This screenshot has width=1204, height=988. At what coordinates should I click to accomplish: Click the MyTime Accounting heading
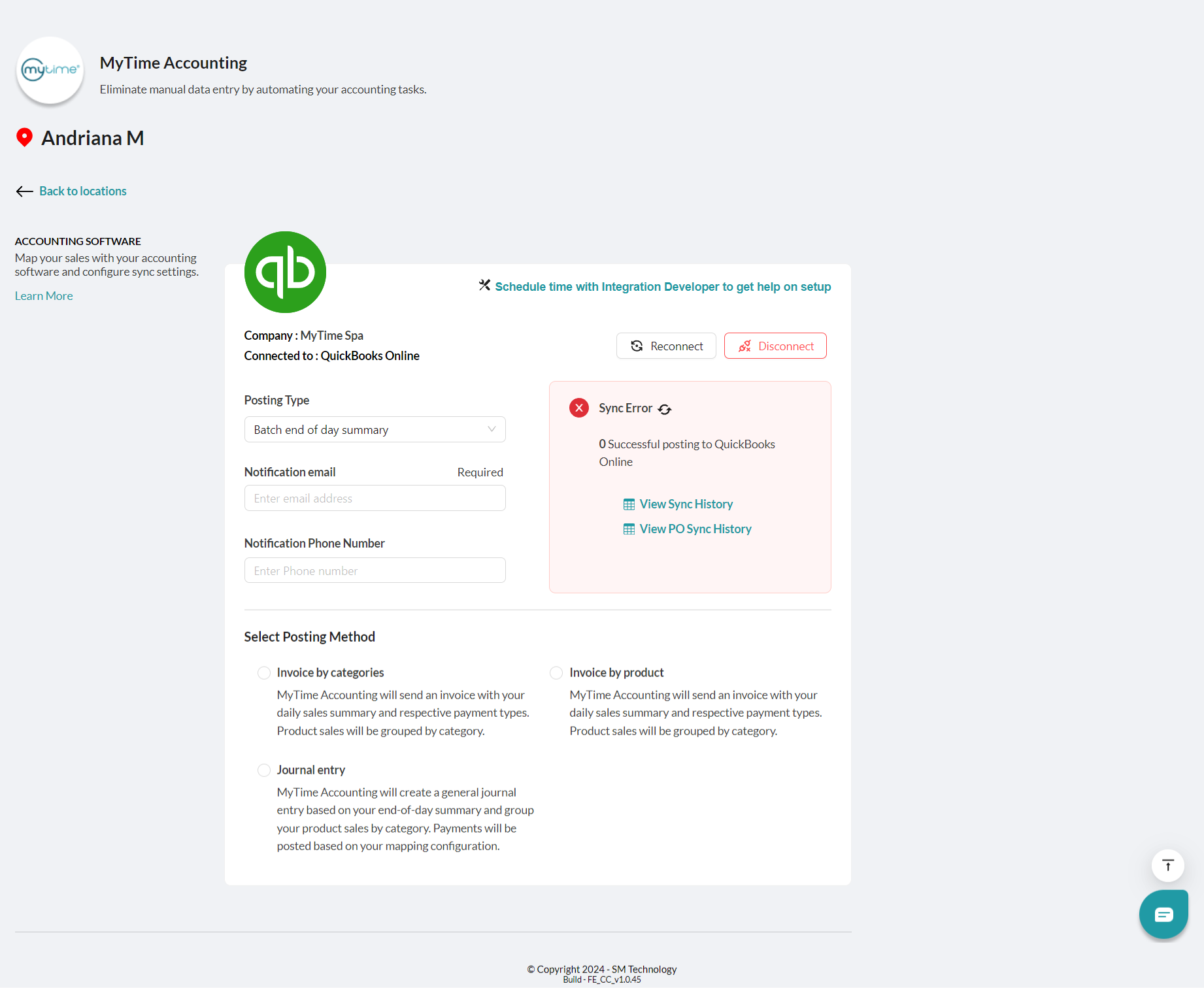[173, 63]
